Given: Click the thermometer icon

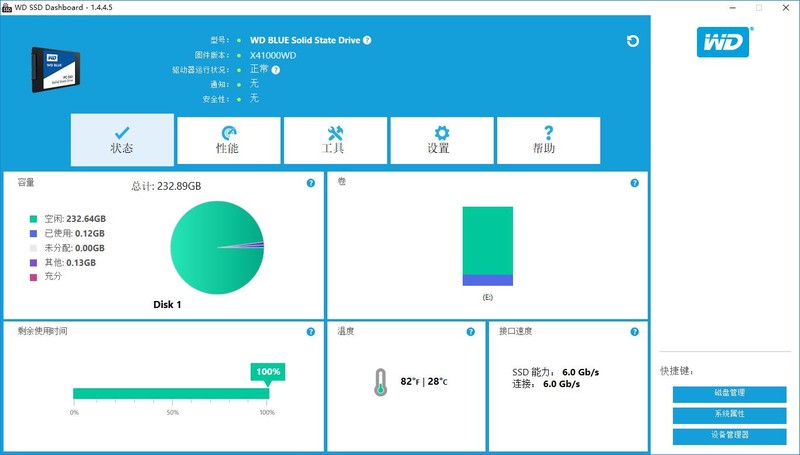Looking at the screenshot, I should click(x=380, y=381).
